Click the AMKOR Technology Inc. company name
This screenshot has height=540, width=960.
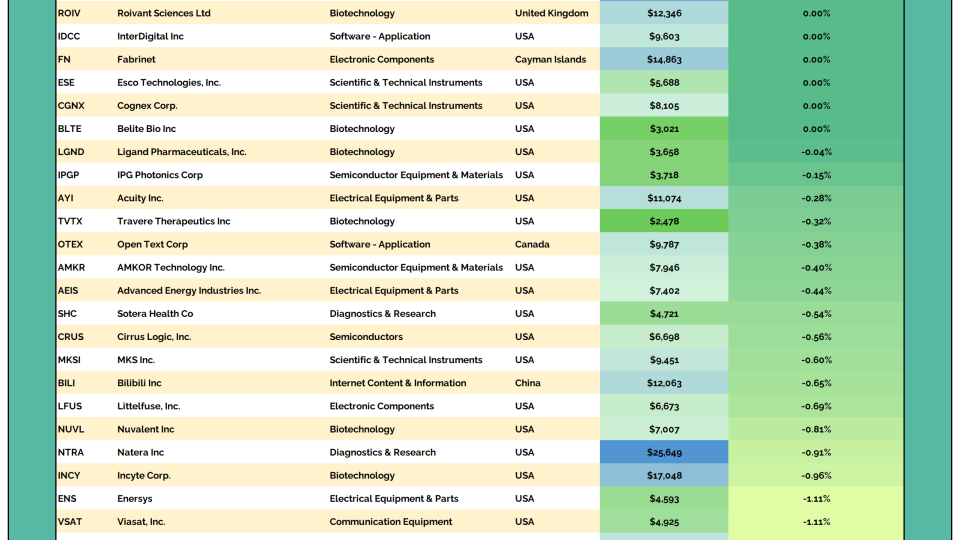pyautogui.click(x=171, y=268)
